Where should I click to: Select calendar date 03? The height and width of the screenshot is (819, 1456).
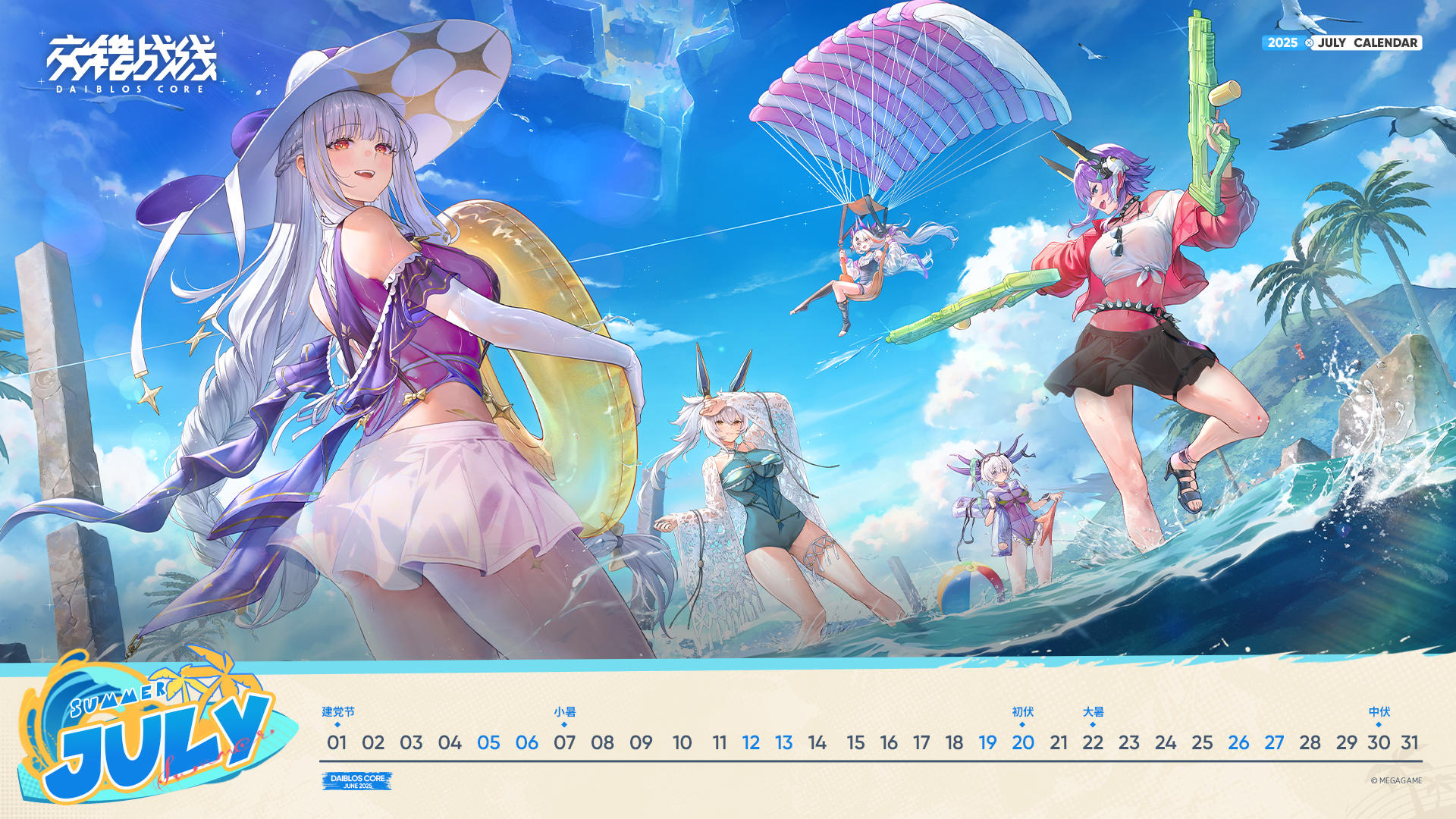[411, 742]
